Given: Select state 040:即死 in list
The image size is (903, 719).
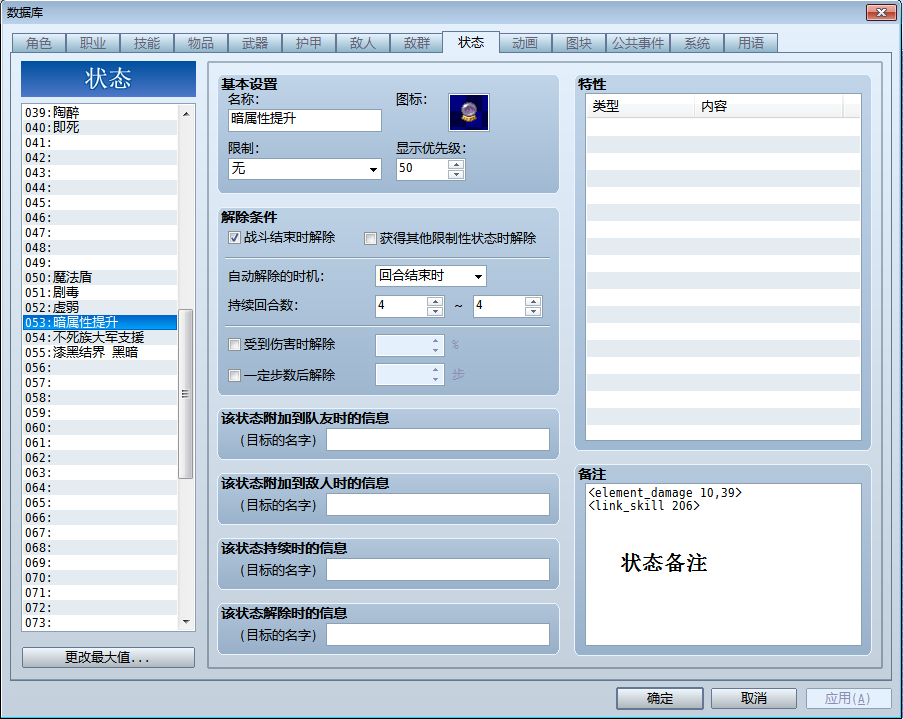Looking at the screenshot, I should (100, 127).
